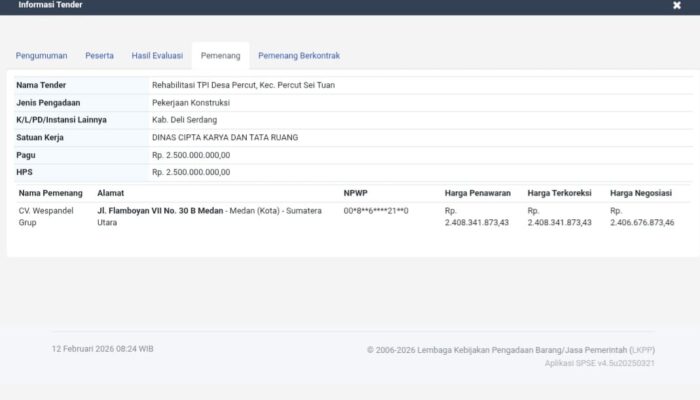Image resolution: width=700 pixels, height=400 pixels.
Task: Click the NPWP column header
Action: coord(356,192)
